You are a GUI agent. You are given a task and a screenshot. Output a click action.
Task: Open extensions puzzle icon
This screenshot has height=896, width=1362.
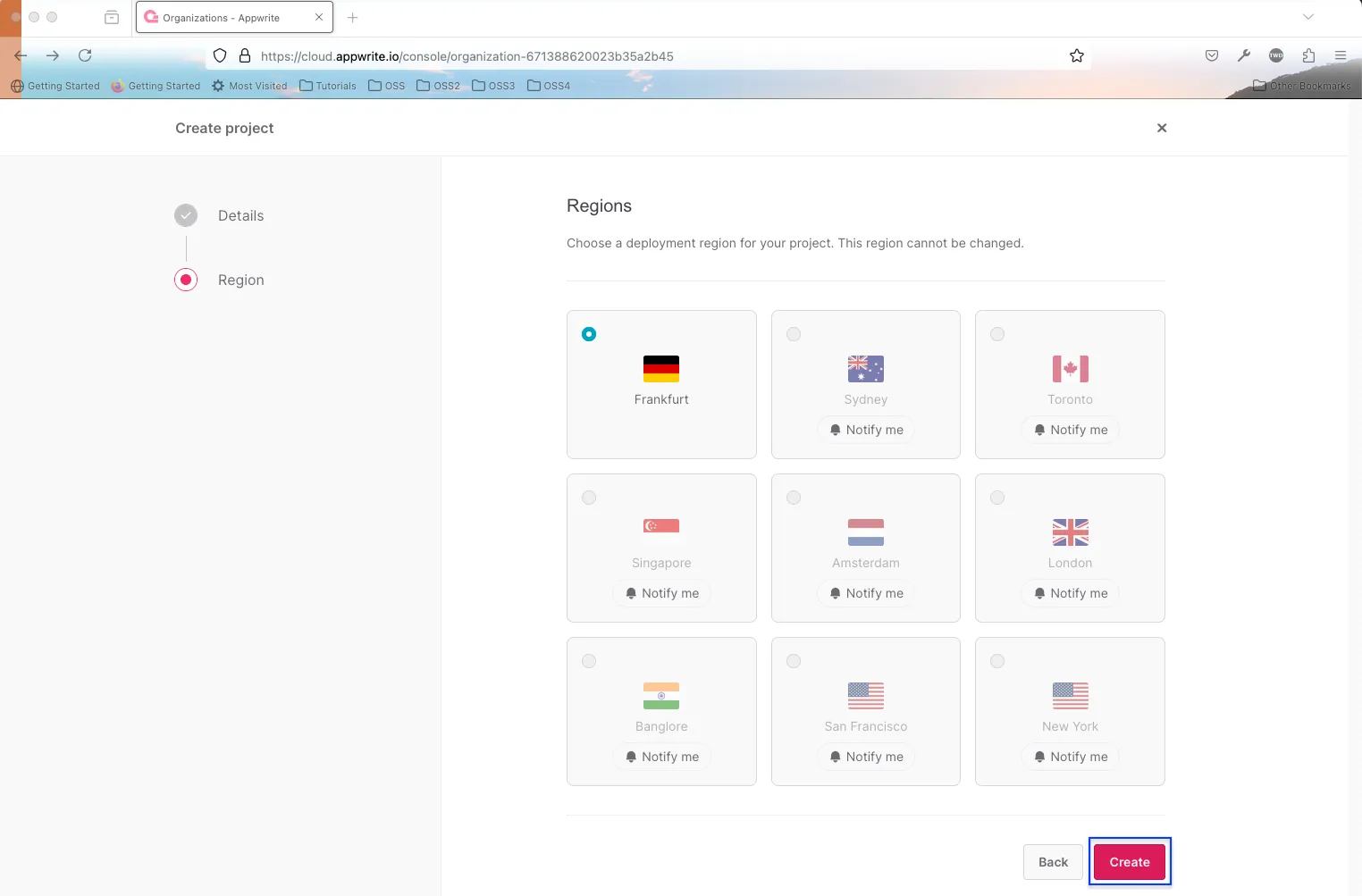[1308, 55]
